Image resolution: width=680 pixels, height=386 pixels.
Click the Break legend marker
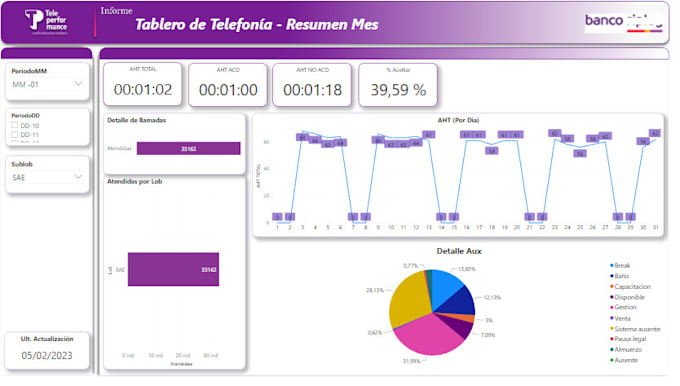pyautogui.click(x=612, y=265)
